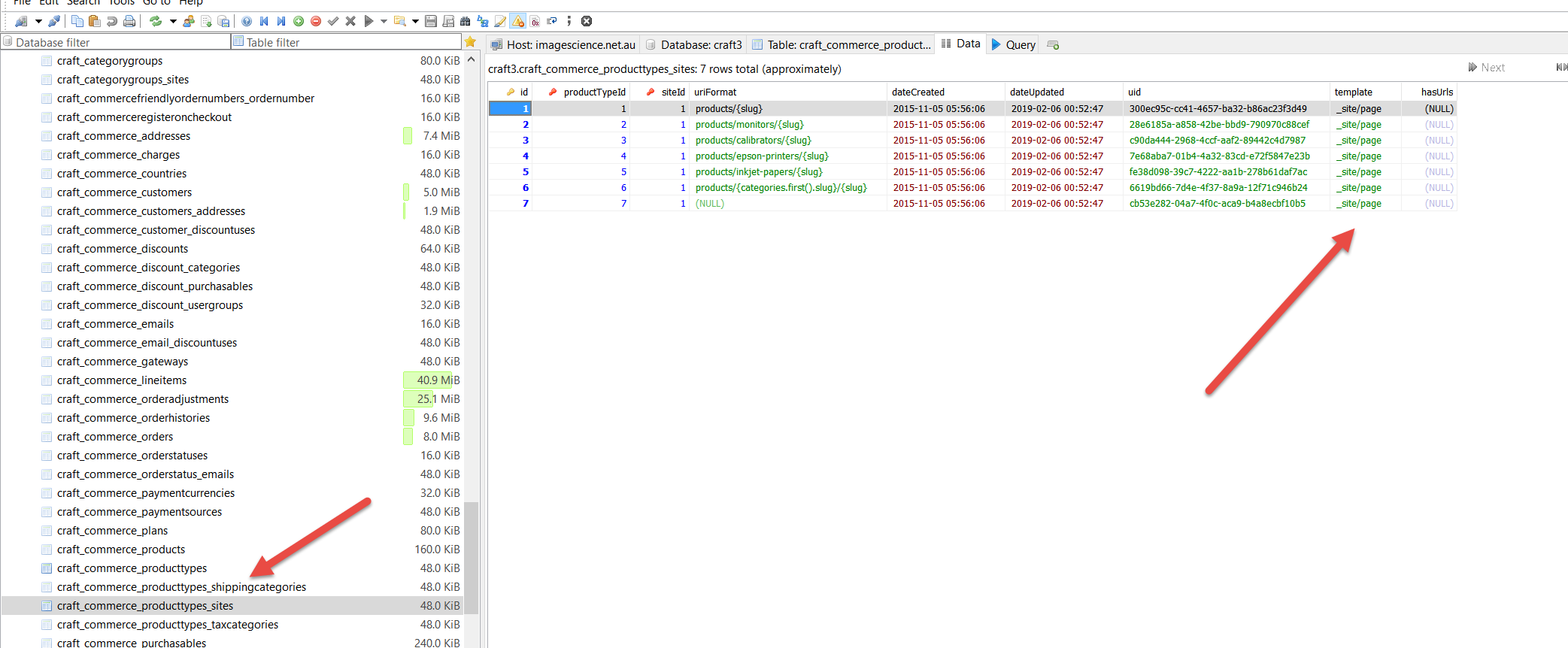Select craft_commerce_producttypes table in the tree
This screenshot has height=648, width=1568.
click(x=132, y=568)
